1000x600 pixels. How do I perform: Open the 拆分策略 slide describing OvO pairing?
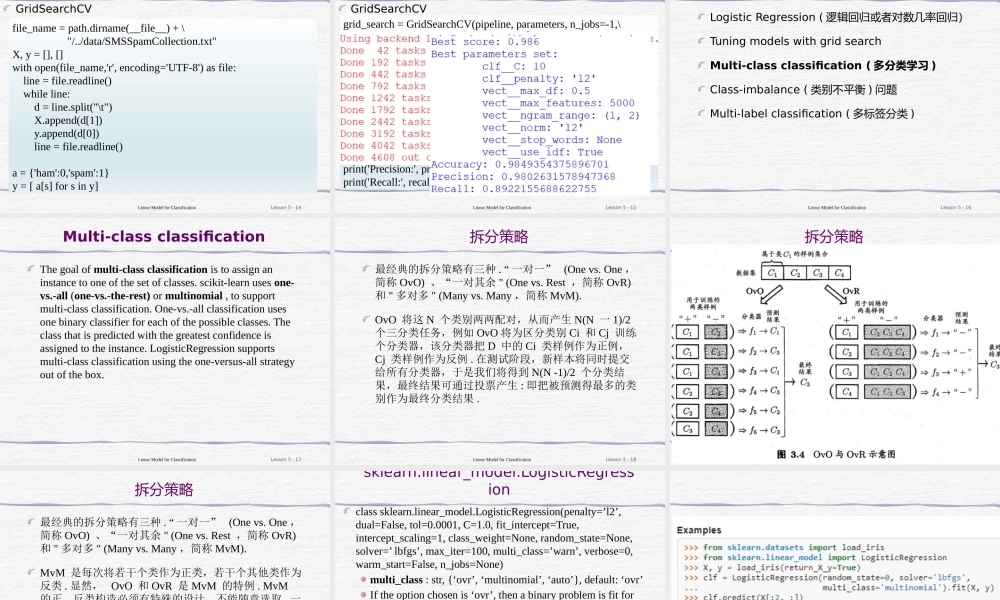pos(499,341)
